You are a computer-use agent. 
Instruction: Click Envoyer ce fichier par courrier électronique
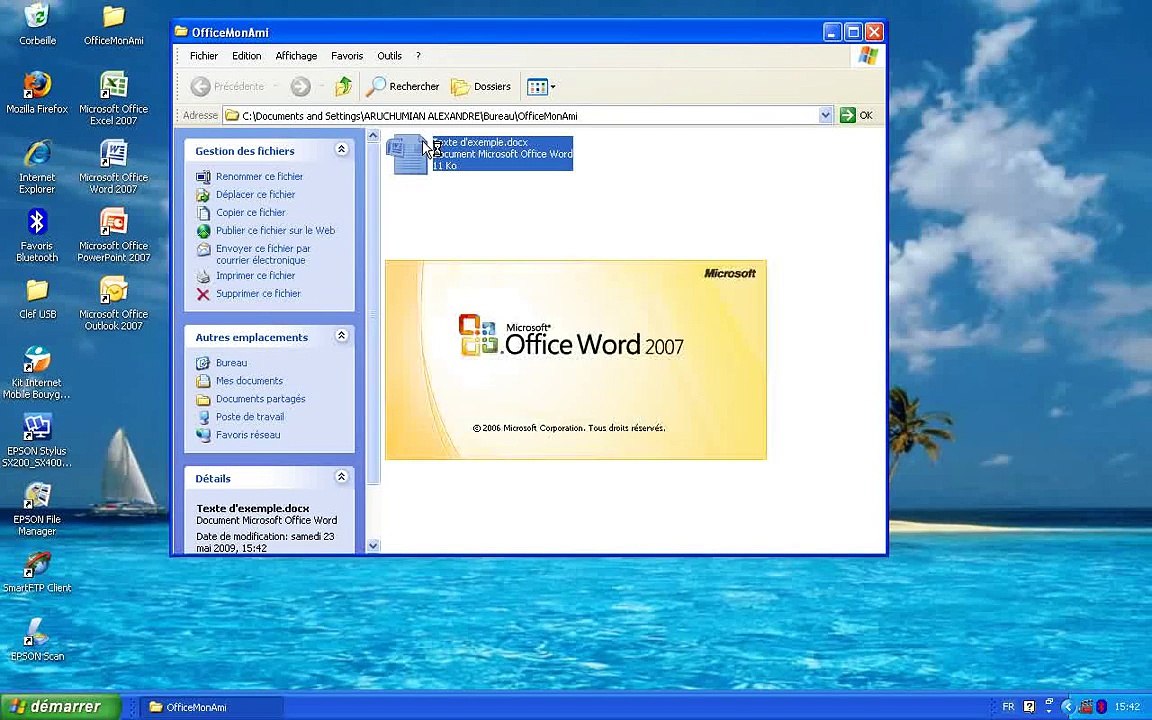point(262,254)
